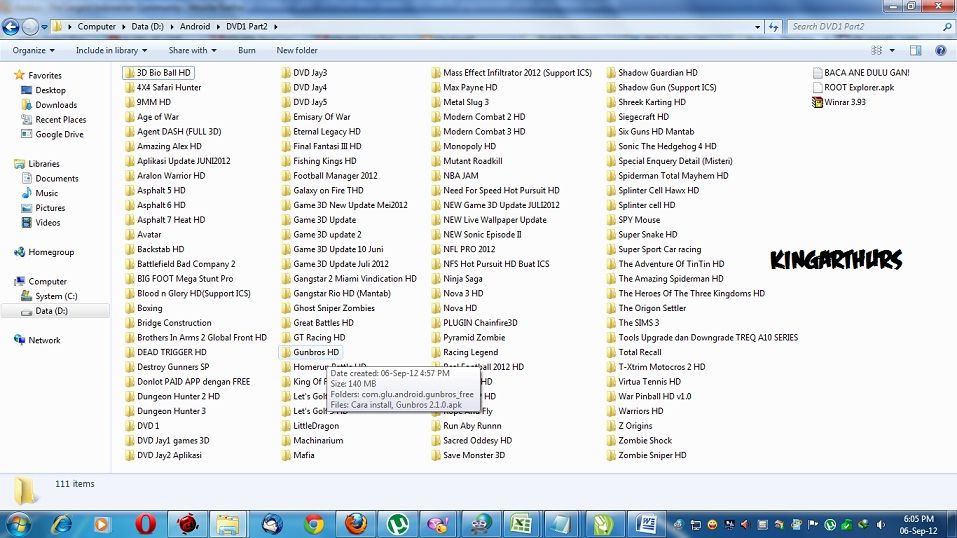
Task: Select the Shadow Guardian HD folder
Action: (652, 73)
